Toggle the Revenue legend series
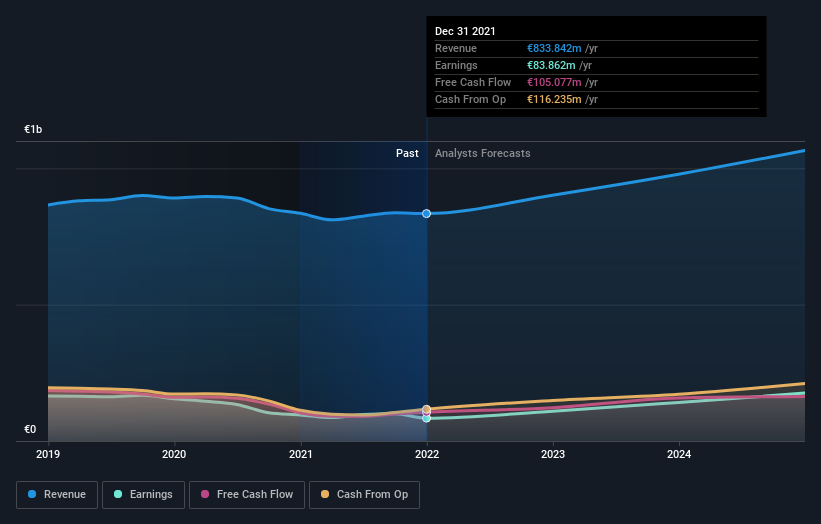The image size is (821, 524). click(57, 495)
